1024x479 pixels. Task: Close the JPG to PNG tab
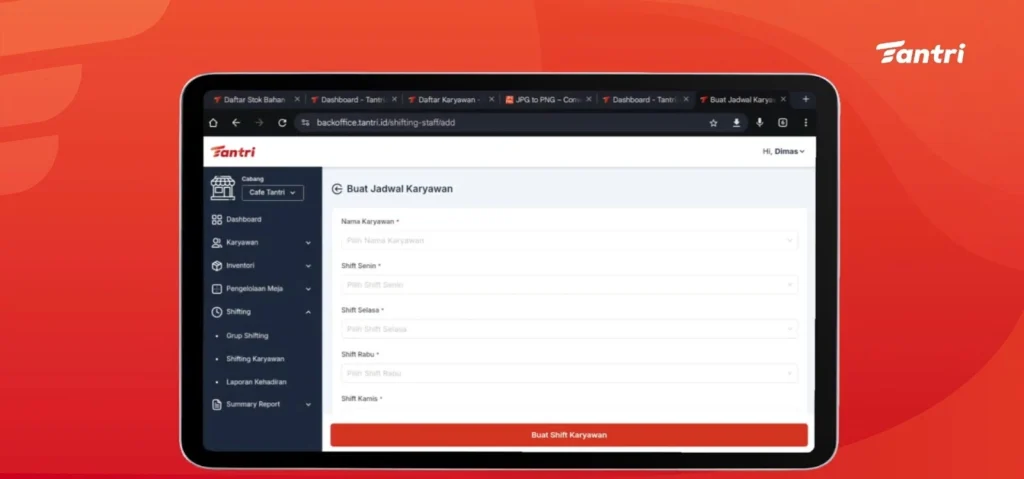tap(588, 99)
